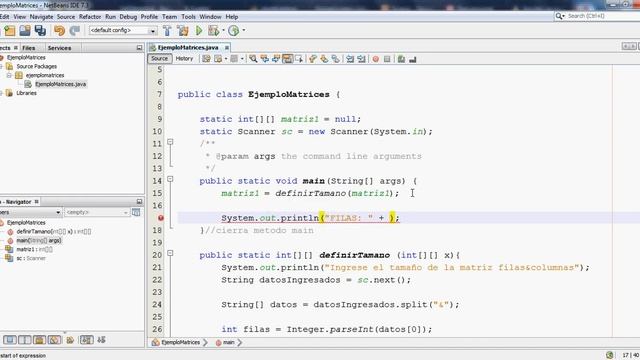Select matriz1 field in Navigator
640x360 pixels.
(x=34, y=249)
